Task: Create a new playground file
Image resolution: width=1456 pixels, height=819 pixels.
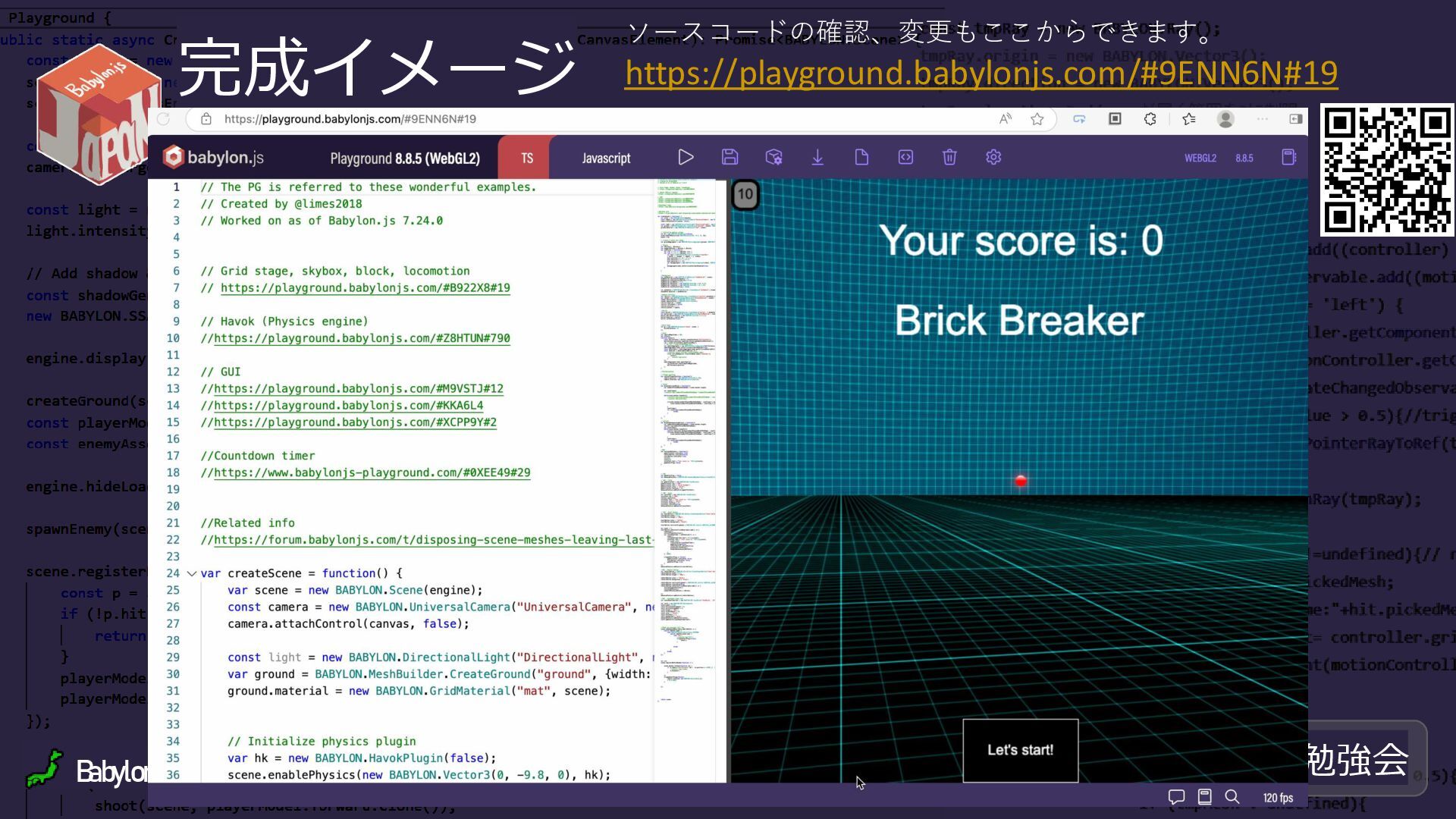Action: [861, 157]
